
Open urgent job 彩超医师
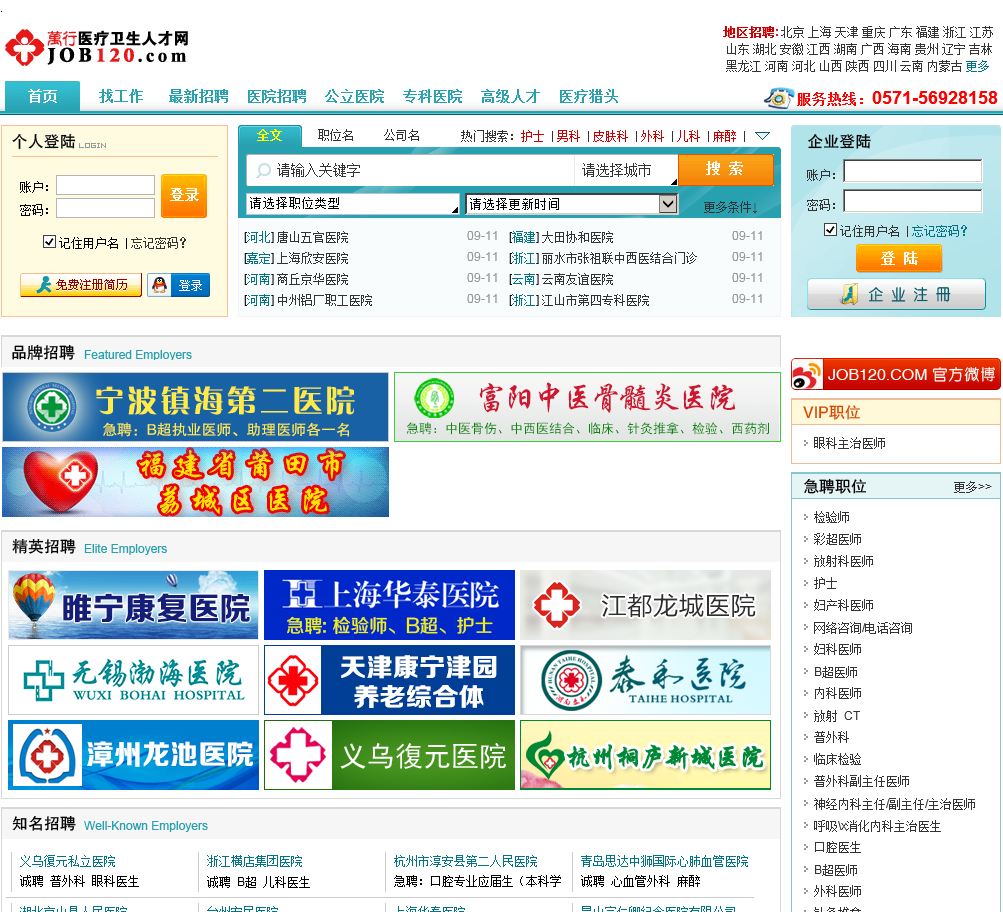click(x=837, y=539)
